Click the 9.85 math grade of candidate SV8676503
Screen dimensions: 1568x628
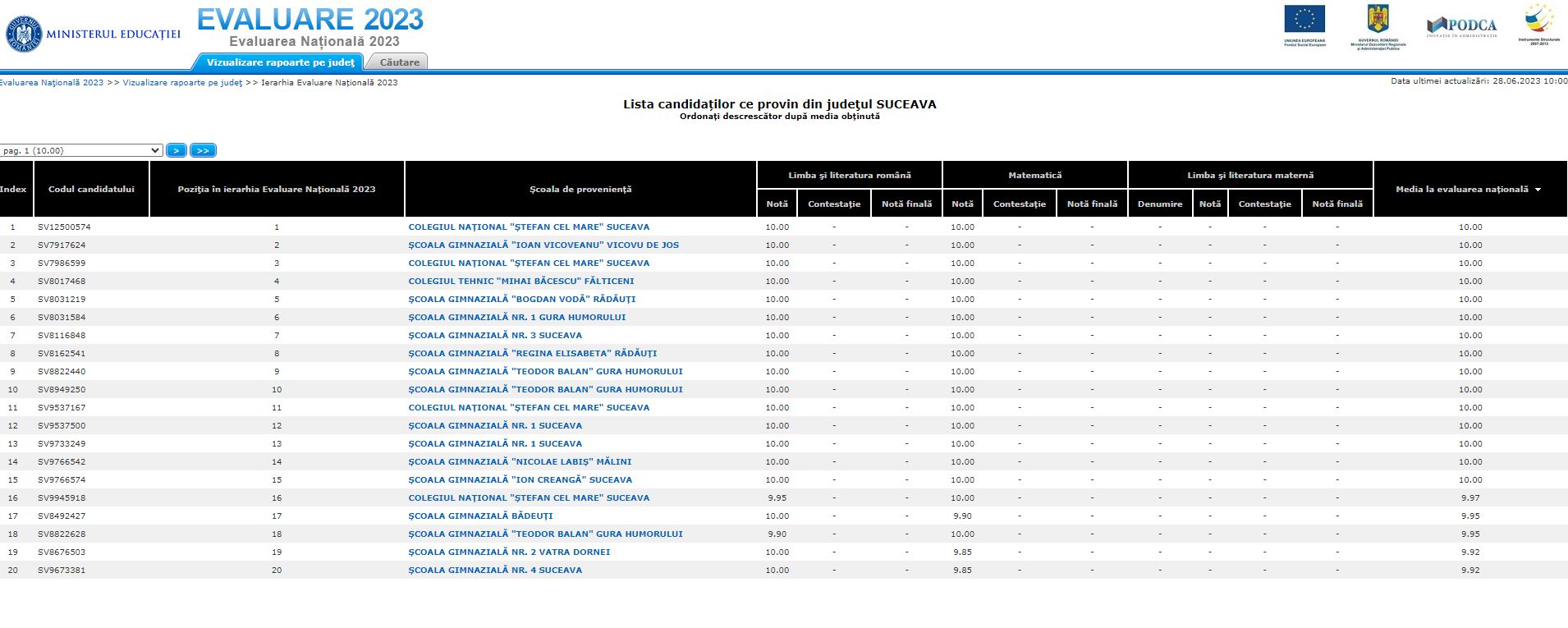coord(962,552)
